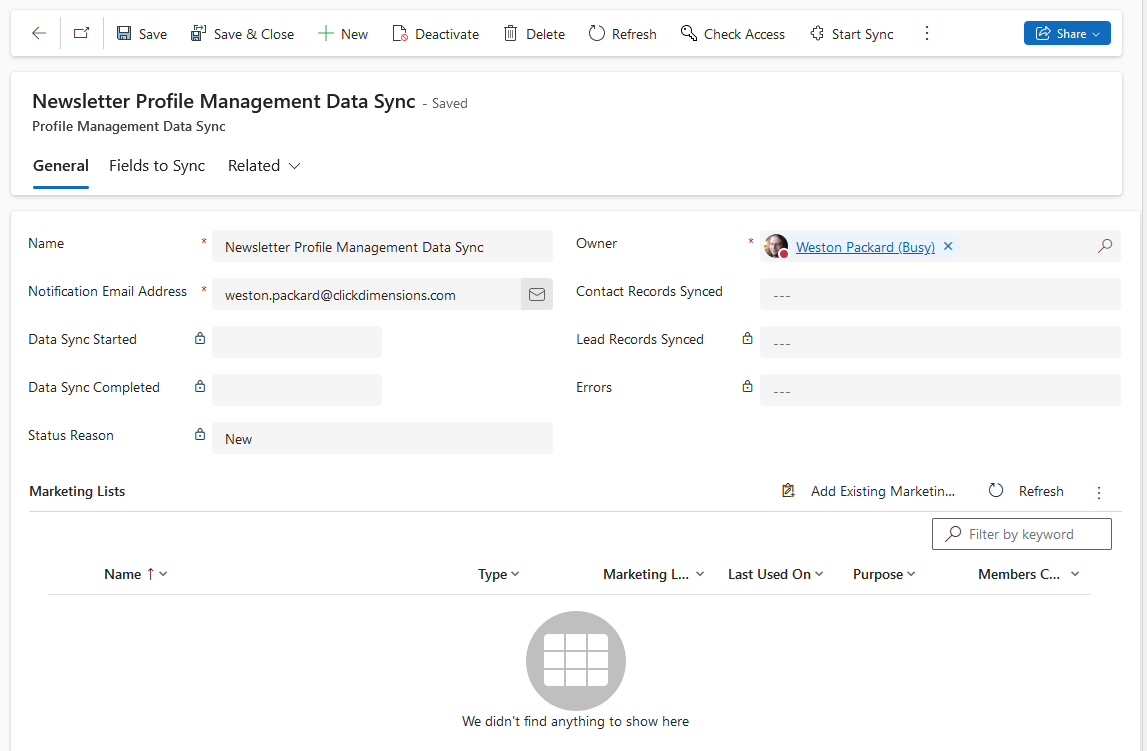
Task: Click the Status Reason lock icon
Action: 200,435
